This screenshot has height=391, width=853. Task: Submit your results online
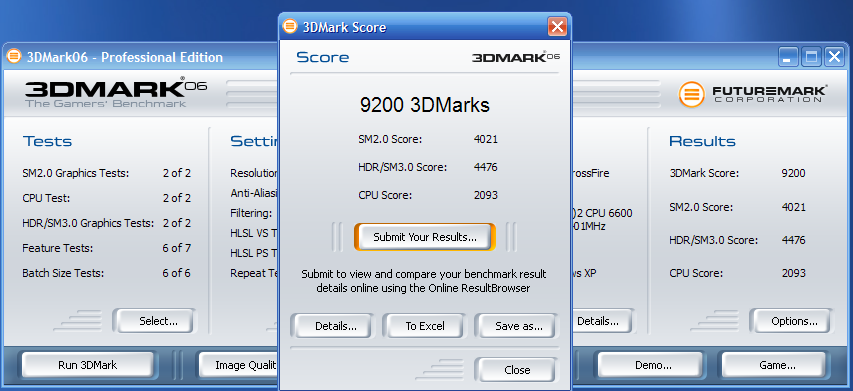point(425,237)
